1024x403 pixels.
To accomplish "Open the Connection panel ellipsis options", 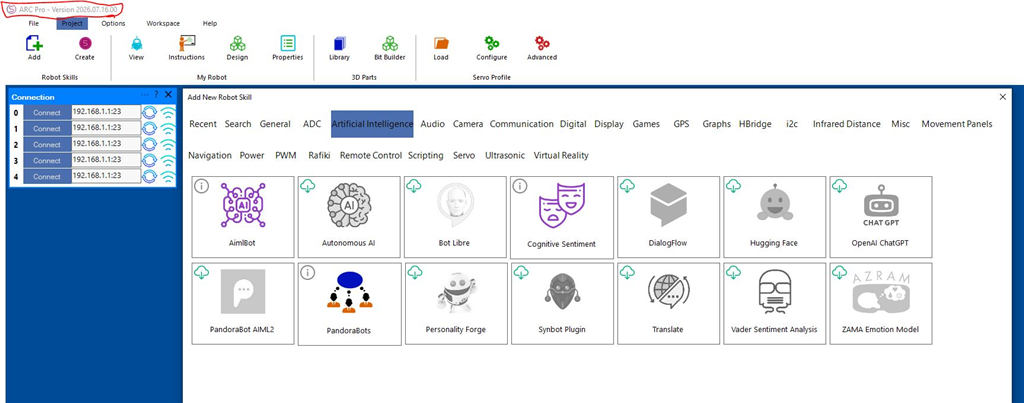I will tap(145, 95).
